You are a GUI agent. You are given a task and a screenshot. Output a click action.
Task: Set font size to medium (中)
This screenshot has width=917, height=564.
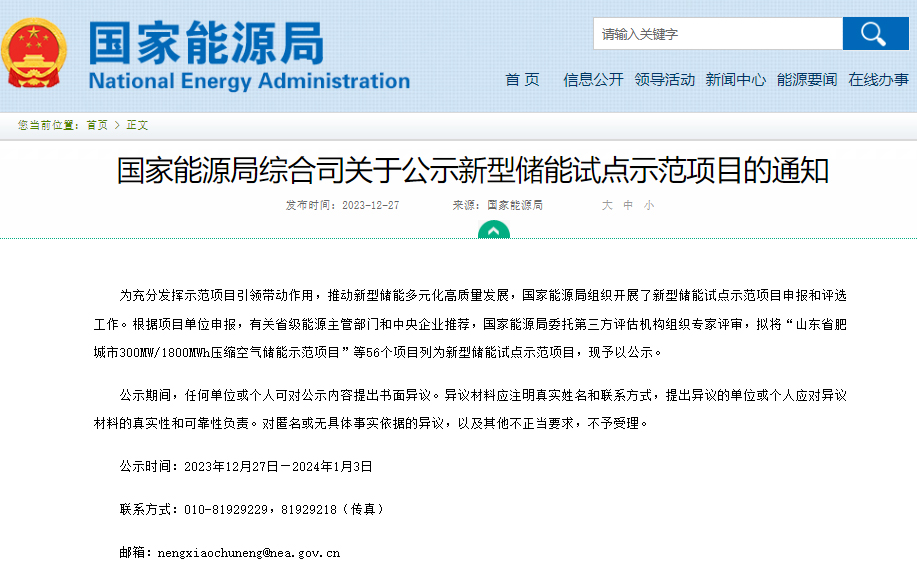[628, 205]
